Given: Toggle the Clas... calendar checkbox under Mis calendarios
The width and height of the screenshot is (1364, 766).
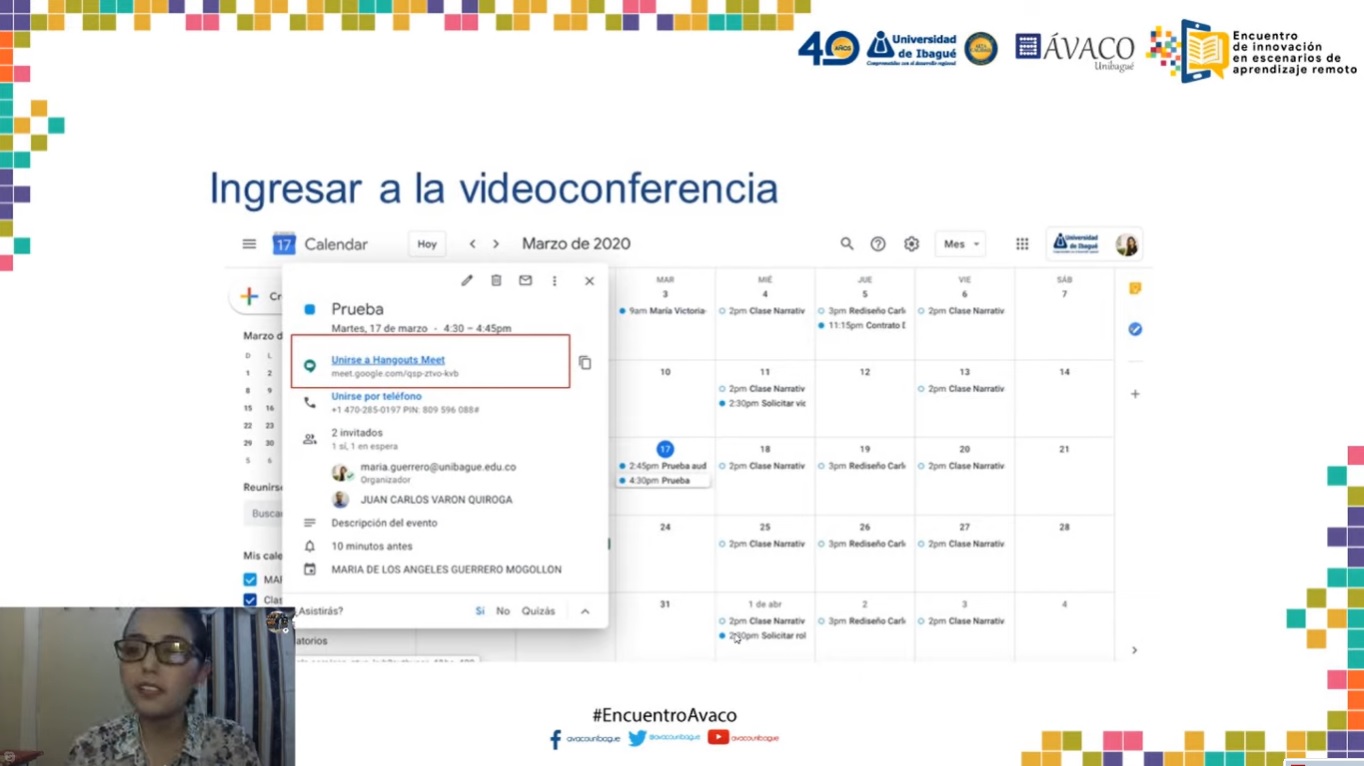Looking at the screenshot, I should (250, 600).
